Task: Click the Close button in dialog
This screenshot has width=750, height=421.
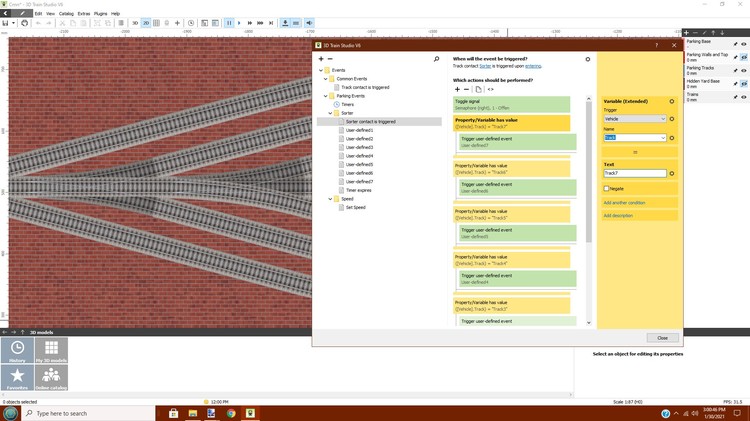Action: pos(662,337)
